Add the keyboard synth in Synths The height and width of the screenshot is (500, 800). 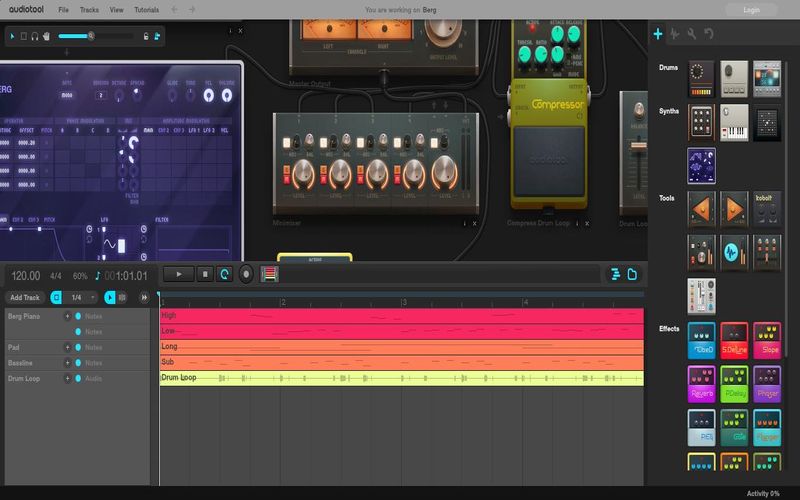click(734, 122)
